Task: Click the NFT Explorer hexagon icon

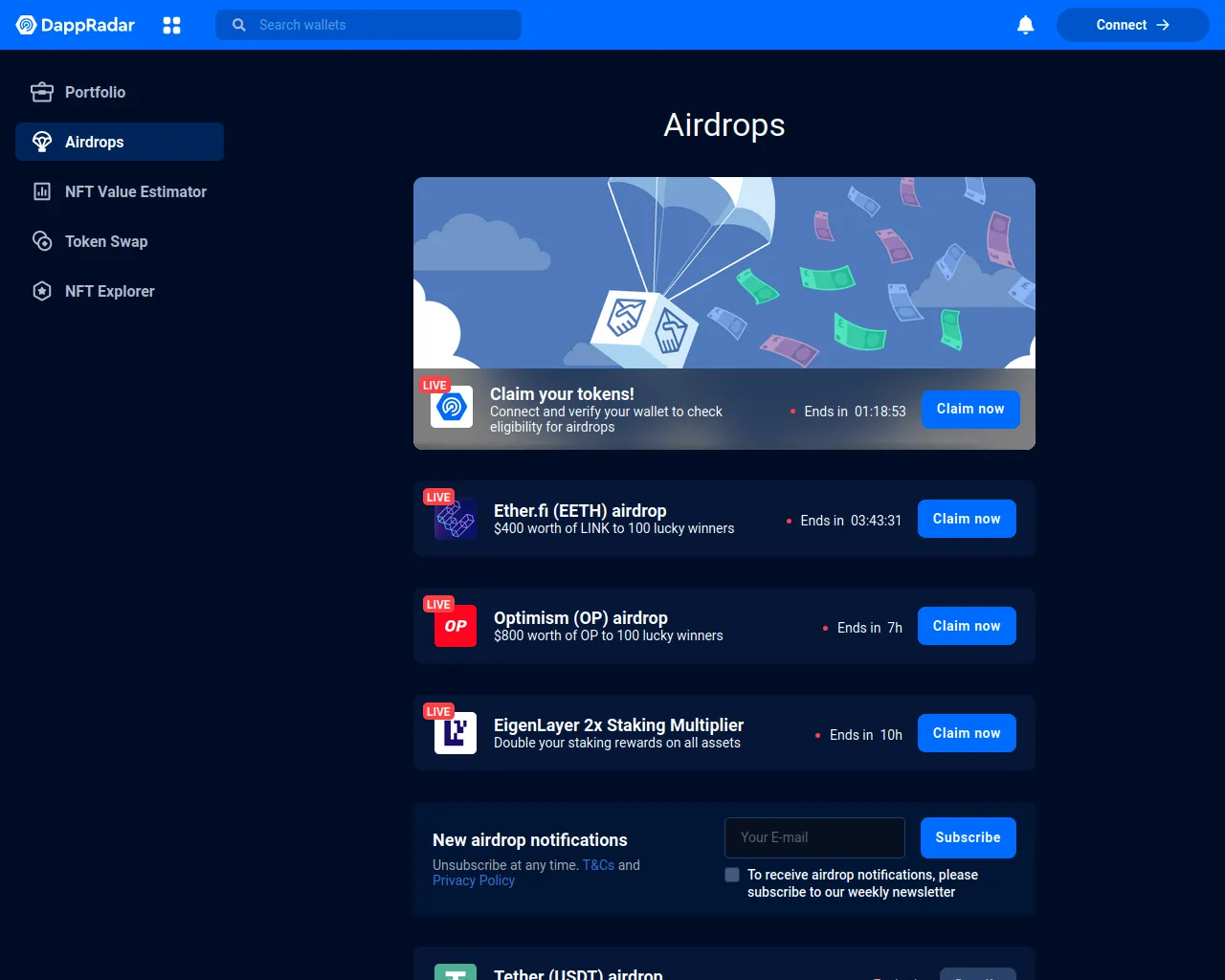Action: click(x=42, y=291)
